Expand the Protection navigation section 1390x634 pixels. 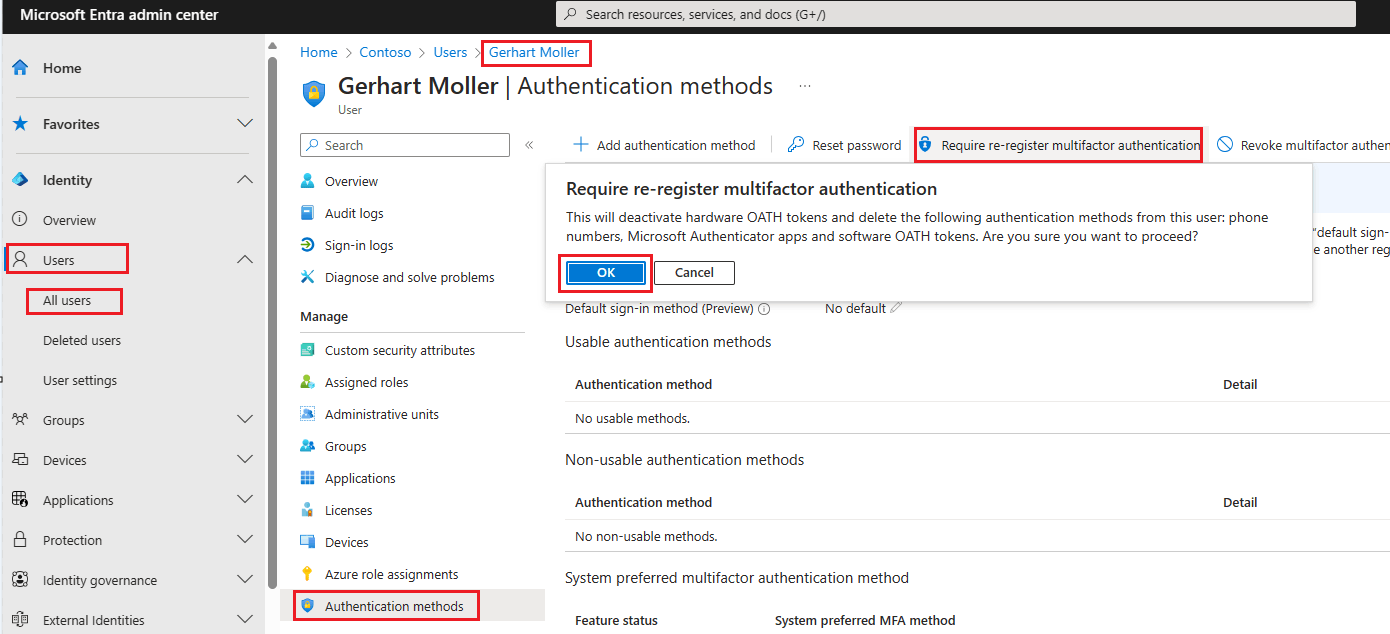(x=244, y=540)
